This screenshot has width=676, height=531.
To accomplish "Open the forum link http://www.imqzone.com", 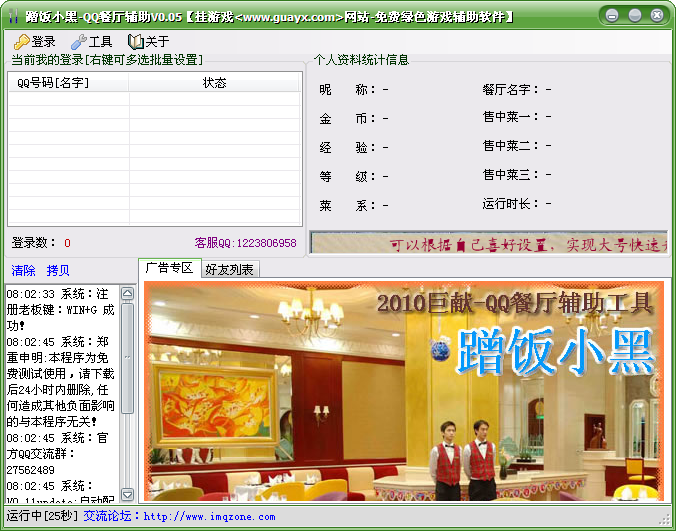I will click(210, 516).
